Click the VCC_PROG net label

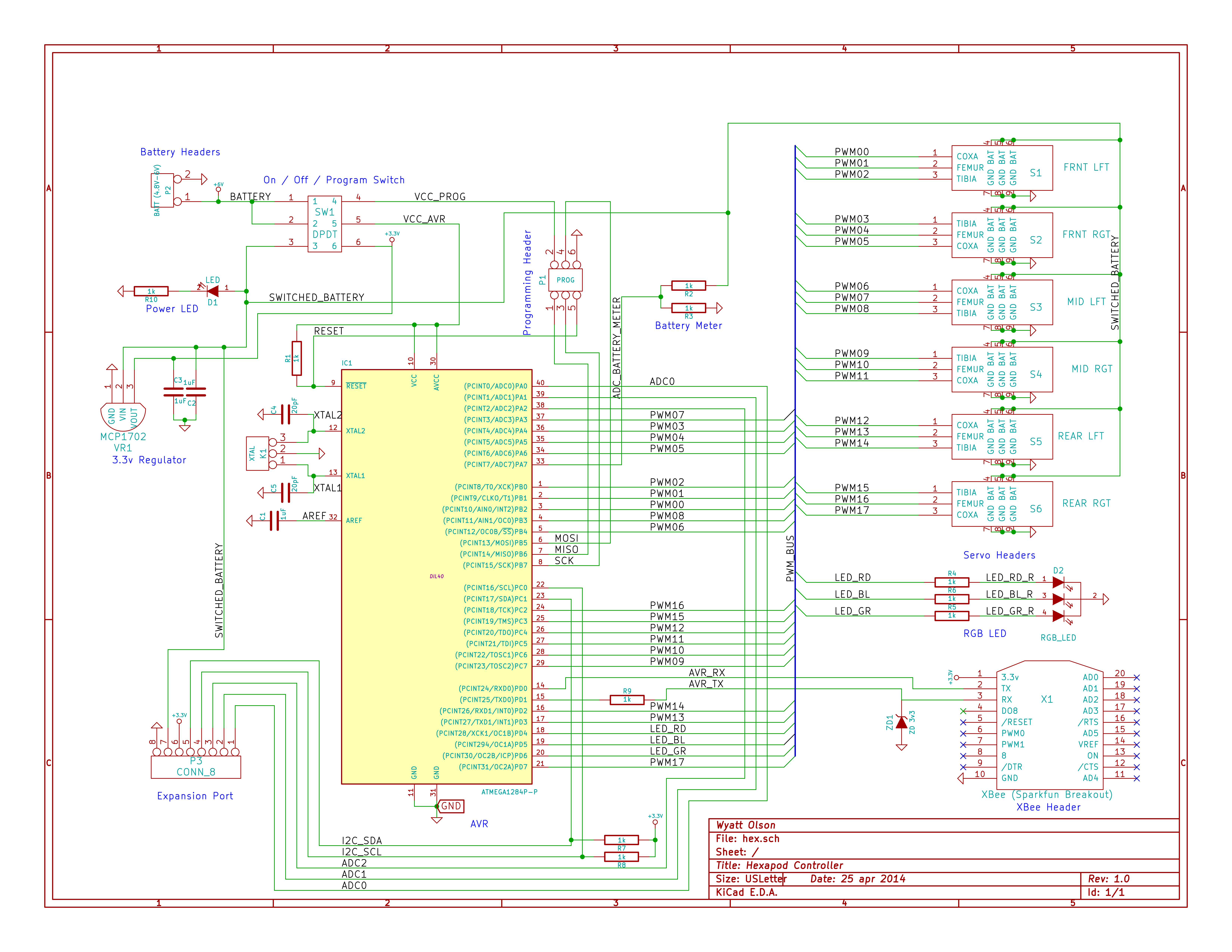click(x=440, y=197)
